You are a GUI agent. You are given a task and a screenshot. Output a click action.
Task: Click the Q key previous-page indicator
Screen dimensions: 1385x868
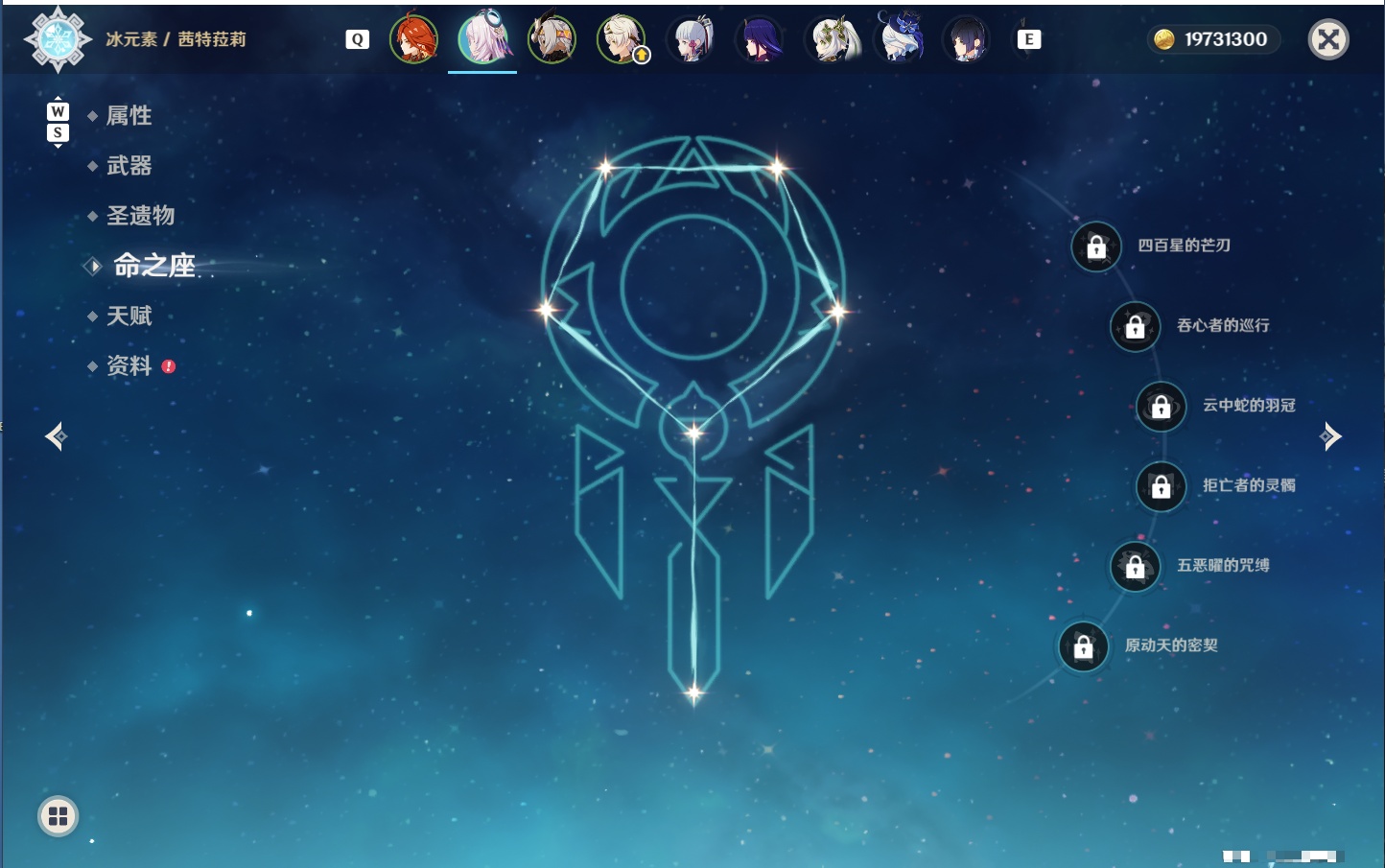tap(358, 39)
